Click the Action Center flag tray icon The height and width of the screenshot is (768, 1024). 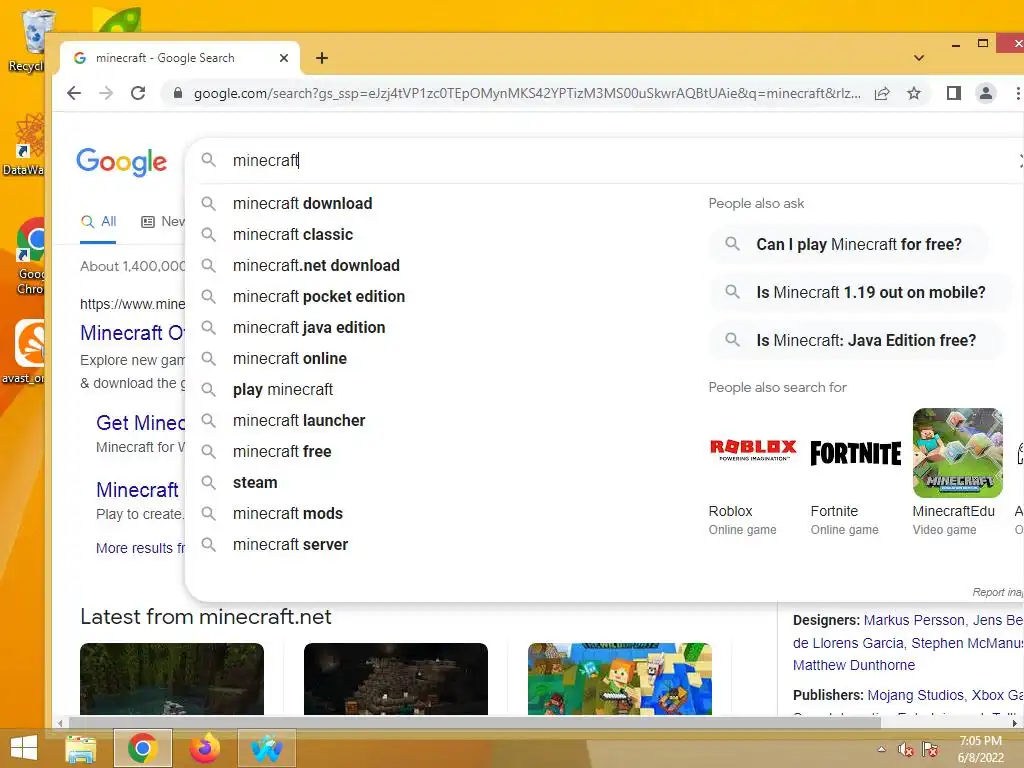point(930,749)
